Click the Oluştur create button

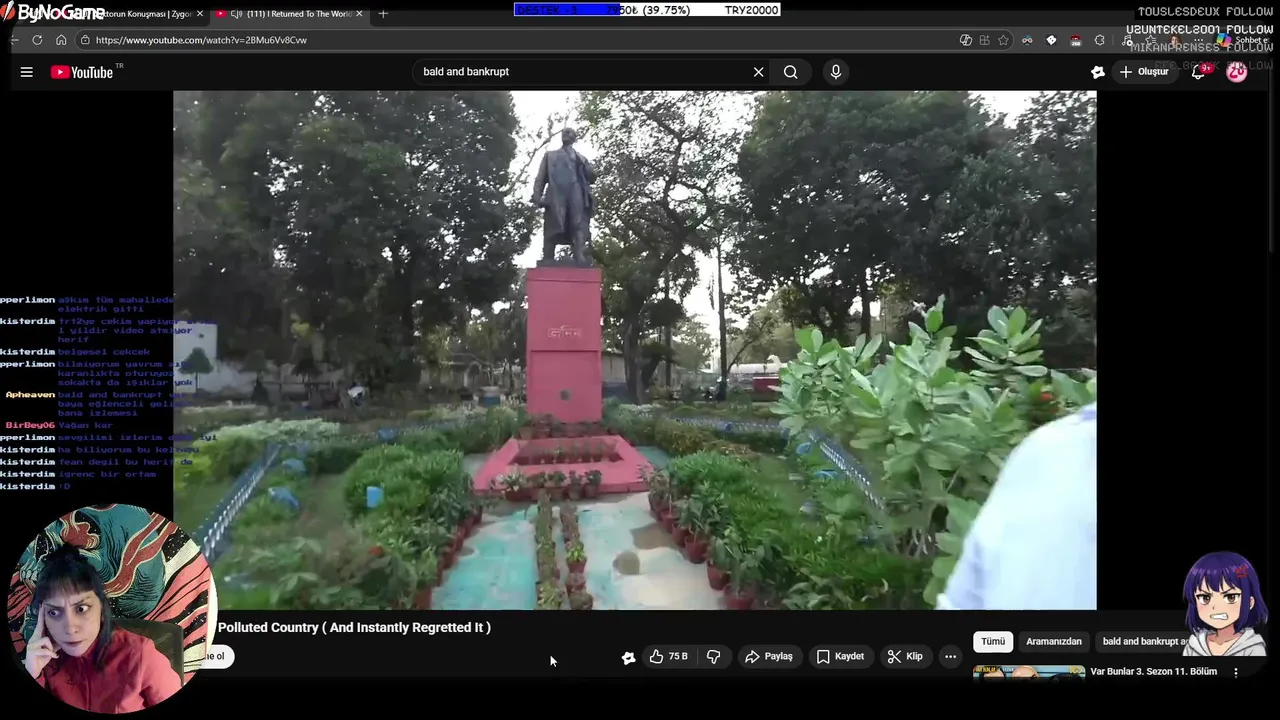[1144, 72]
